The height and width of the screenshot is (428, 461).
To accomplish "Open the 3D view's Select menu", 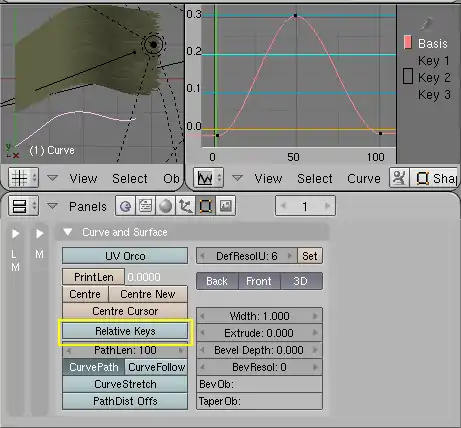I will tap(130, 178).
